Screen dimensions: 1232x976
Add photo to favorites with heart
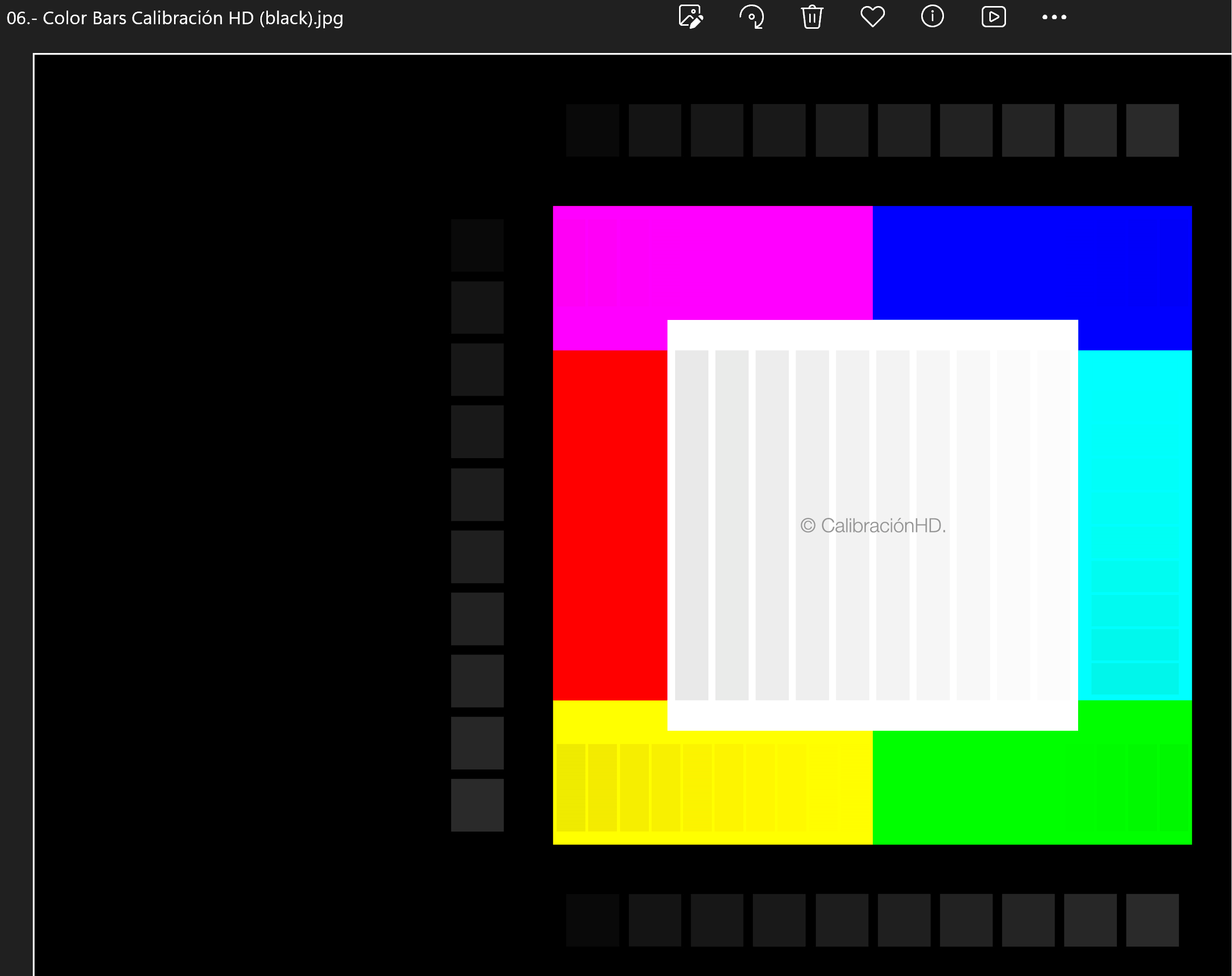pyautogui.click(x=872, y=17)
